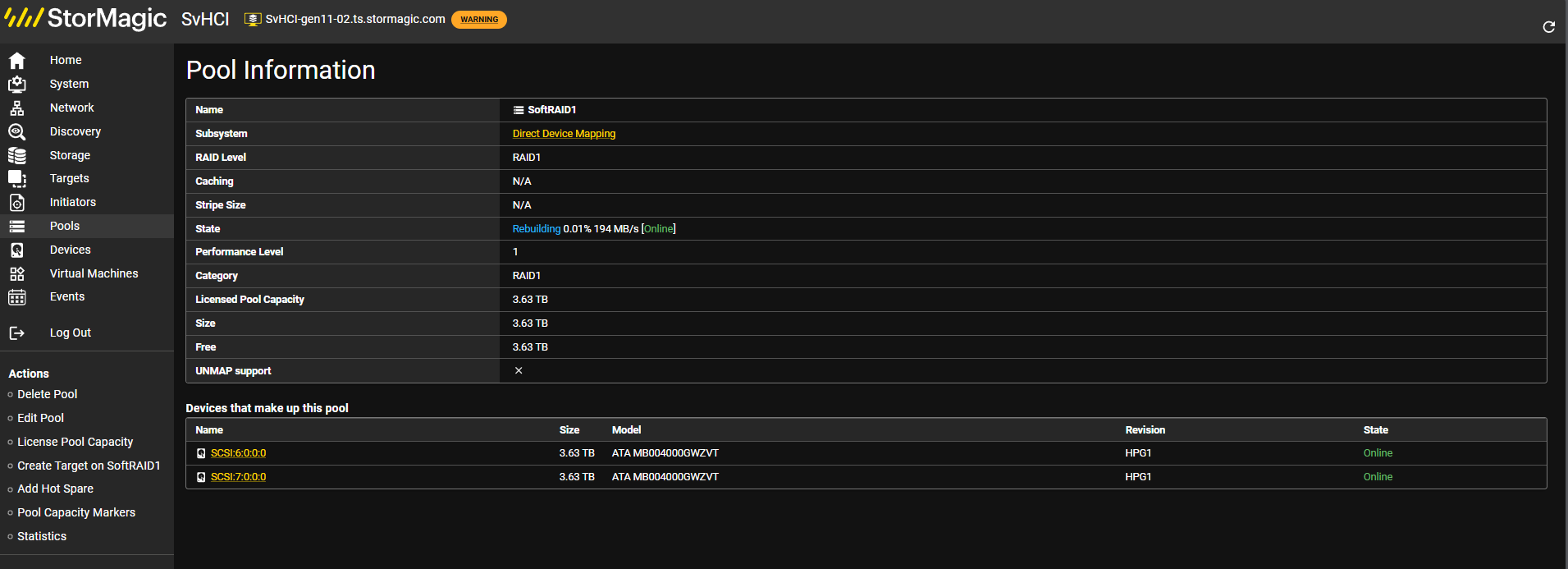Click the [Online] pool state text
This screenshot has height=569, width=1568.
pos(658,229)
